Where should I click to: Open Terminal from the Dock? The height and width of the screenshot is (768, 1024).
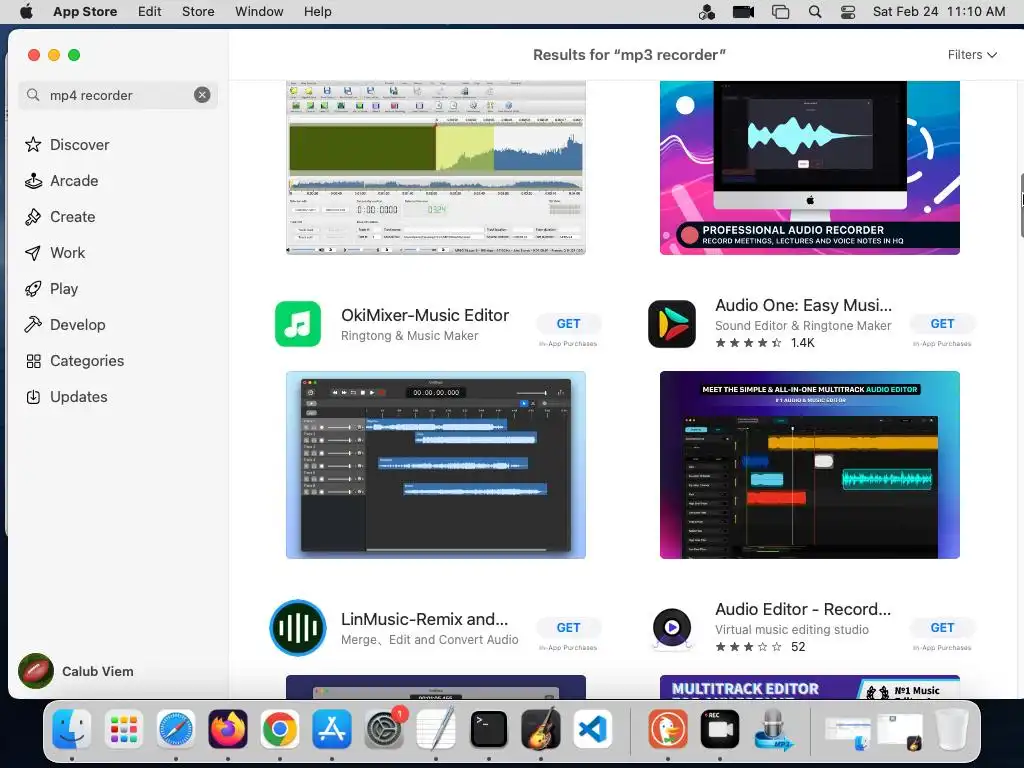(x=488, y=729)
